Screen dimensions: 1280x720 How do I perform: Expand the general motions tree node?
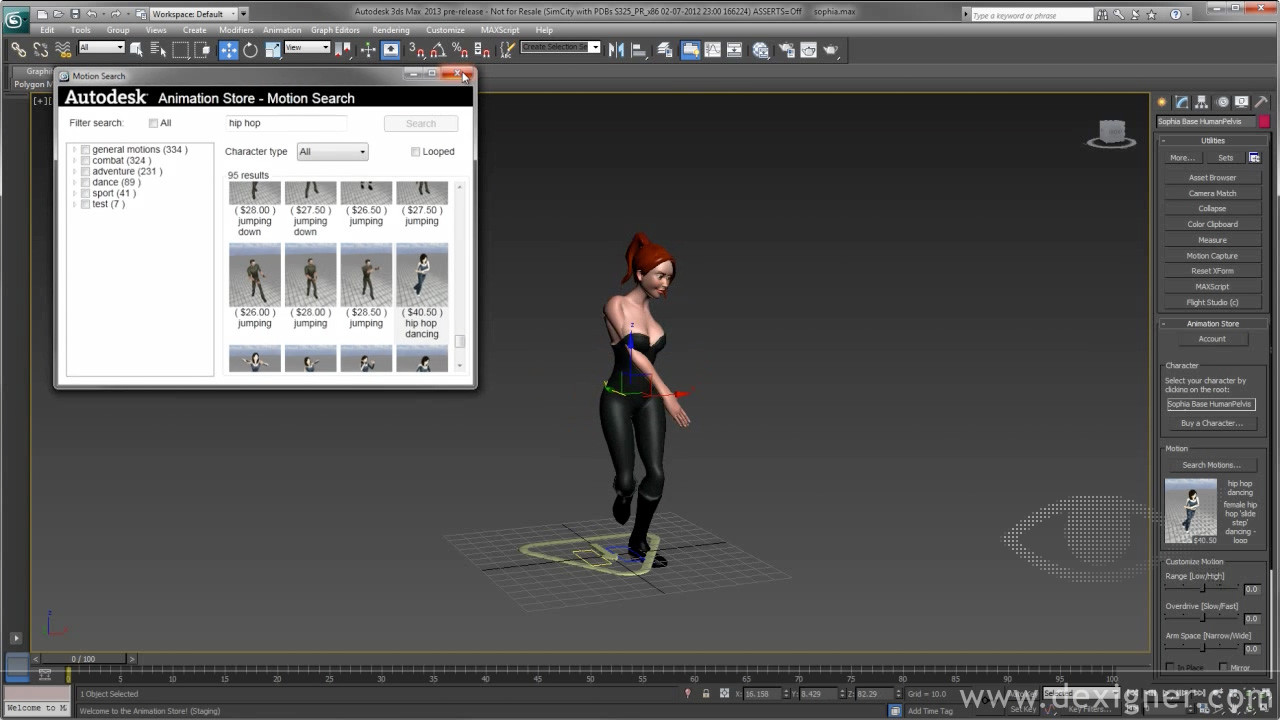74,150
